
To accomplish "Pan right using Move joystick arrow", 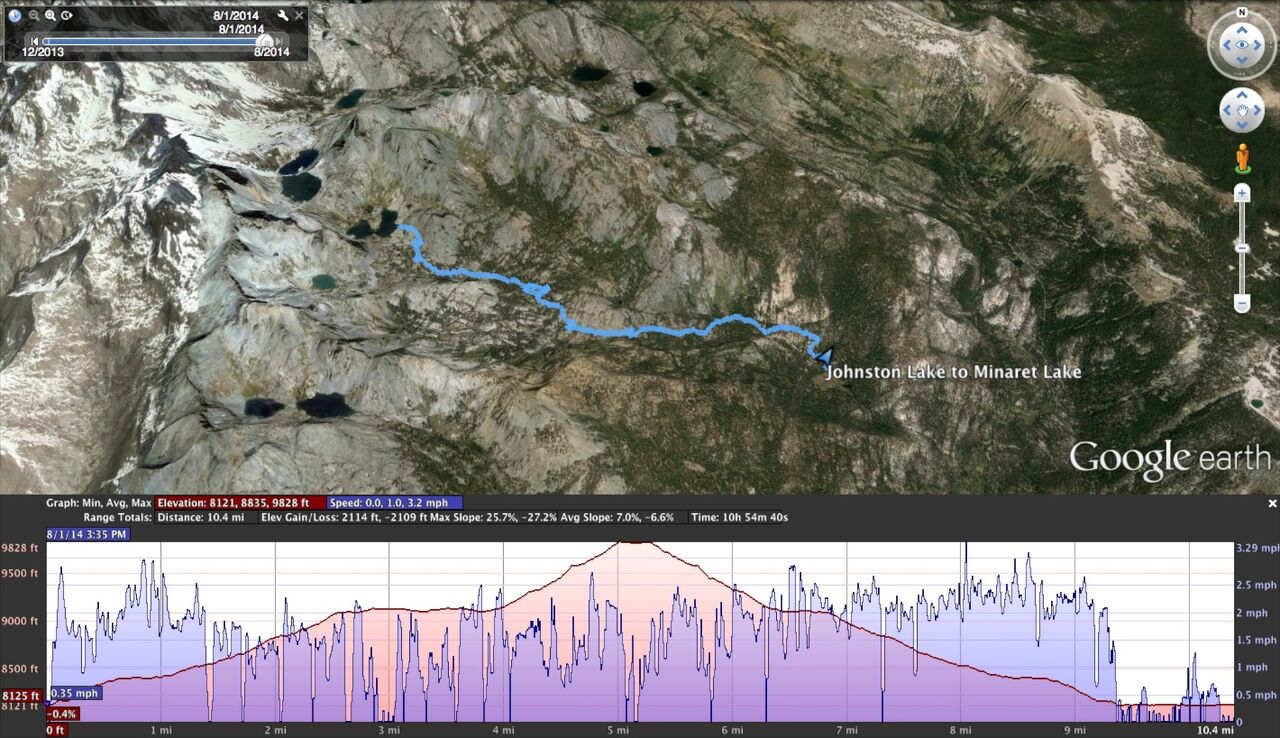I will pyautogui.click(x=1258, y=110).
